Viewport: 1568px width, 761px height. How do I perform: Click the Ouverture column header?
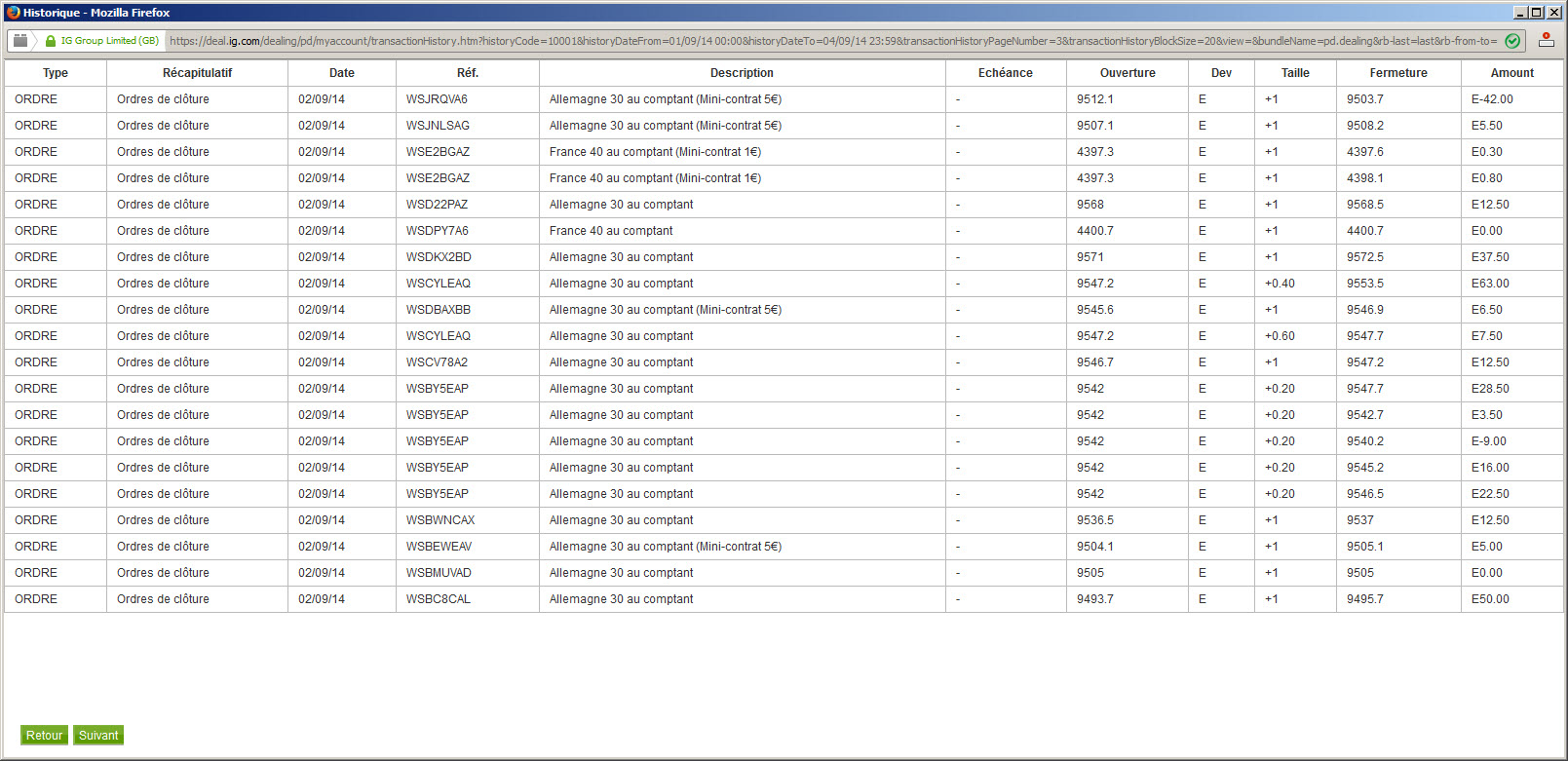click(1128, 73)
